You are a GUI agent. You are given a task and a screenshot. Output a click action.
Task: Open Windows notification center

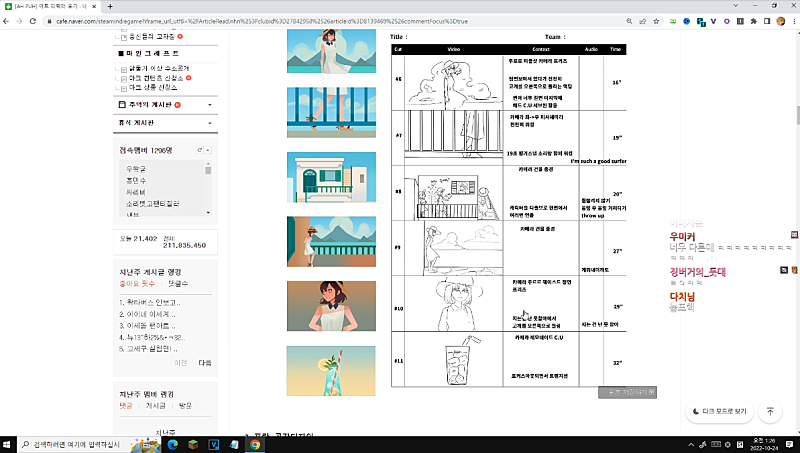point(789,444)
